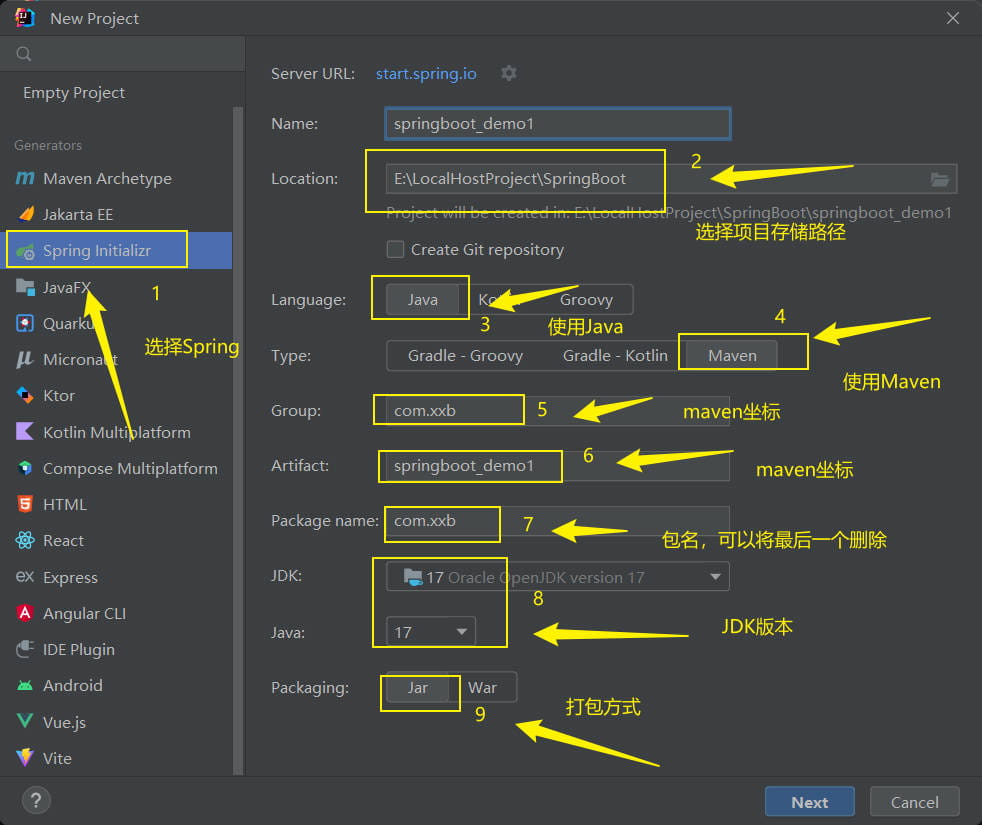Click the Maven Archetype icon
This screenshot has width=982, height=825.
tap(24, 179)
